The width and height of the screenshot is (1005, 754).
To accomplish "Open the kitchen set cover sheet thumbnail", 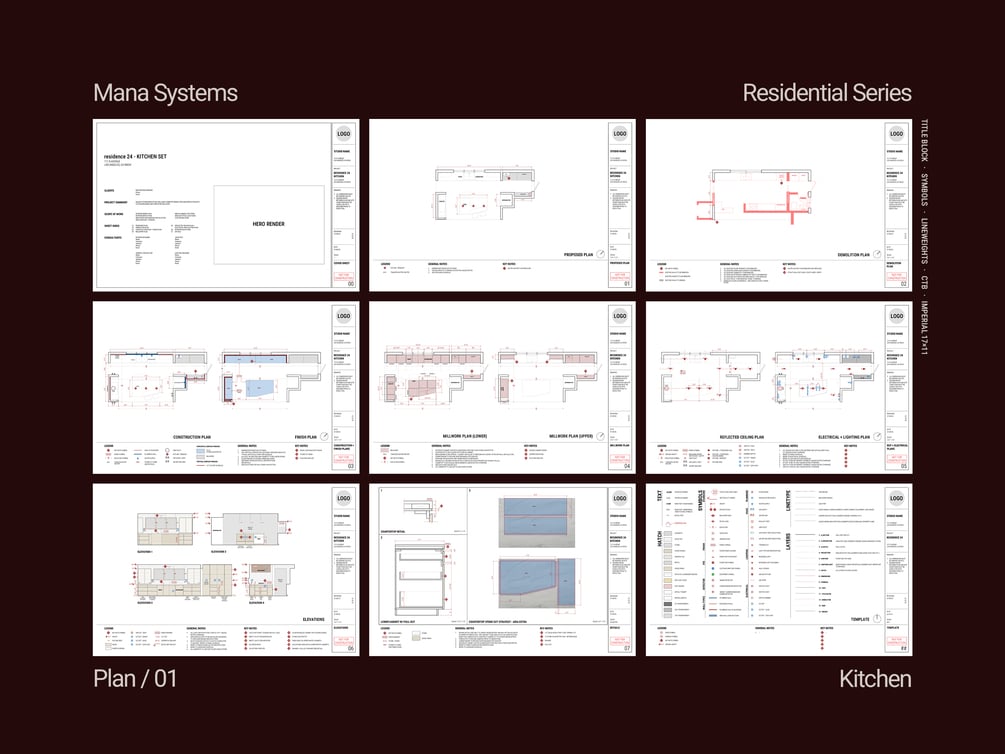I will tap(226, 205).
